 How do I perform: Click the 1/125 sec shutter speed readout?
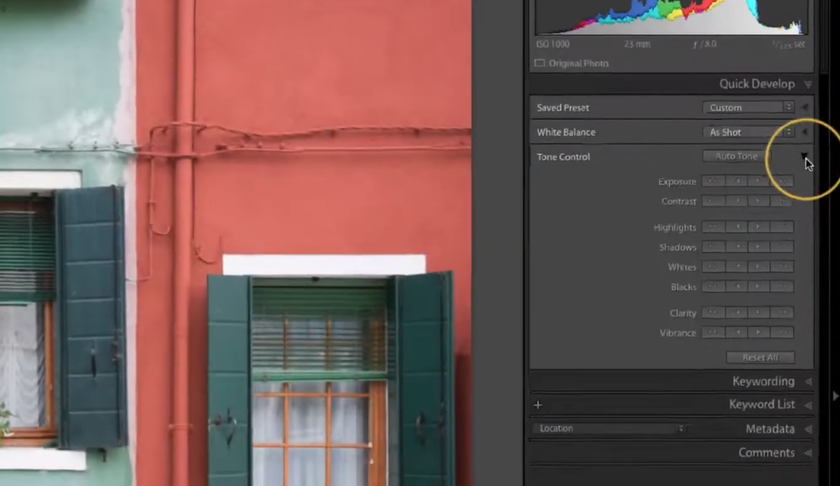(789, 44)
